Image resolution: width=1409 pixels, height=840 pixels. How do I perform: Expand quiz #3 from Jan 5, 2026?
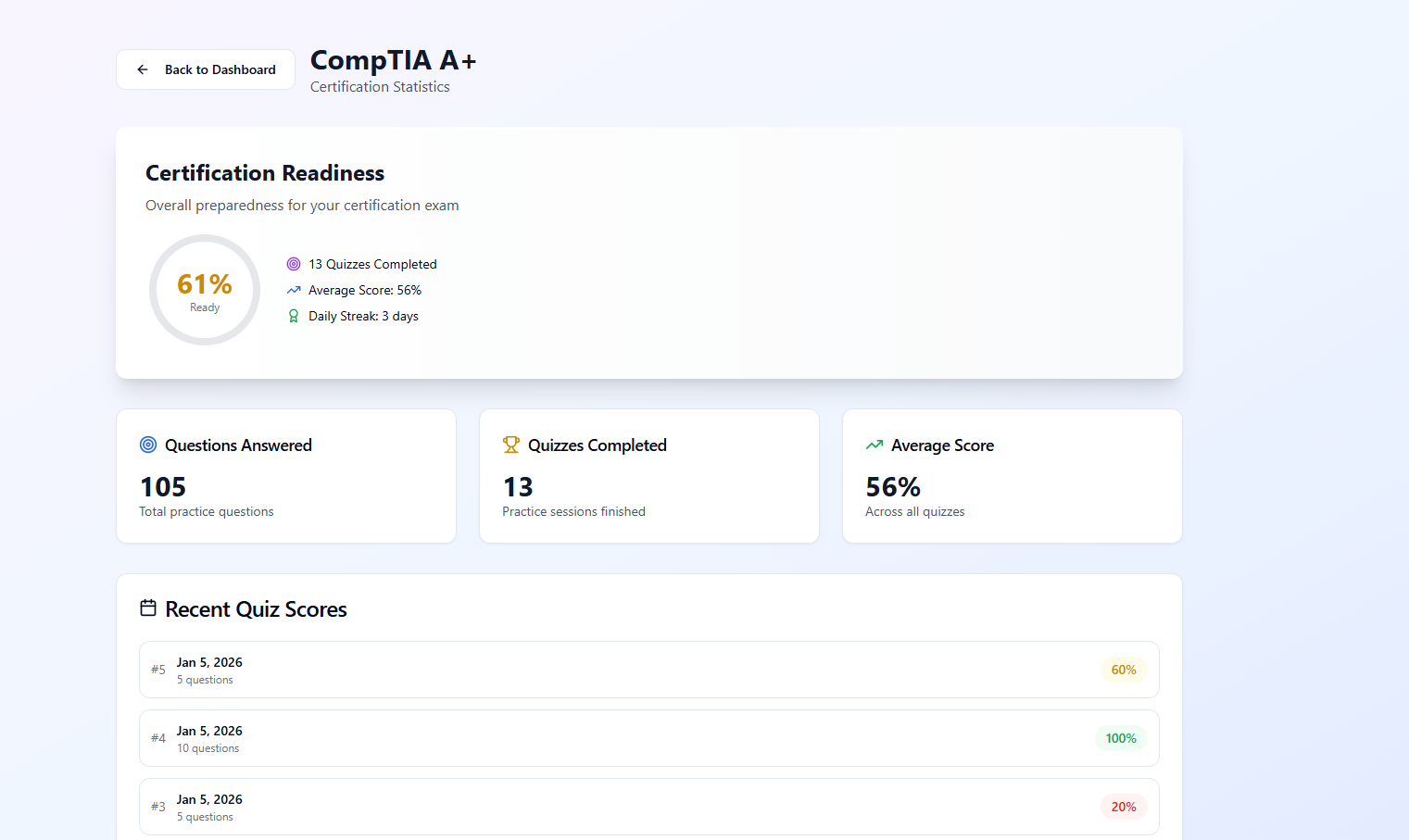648,807
